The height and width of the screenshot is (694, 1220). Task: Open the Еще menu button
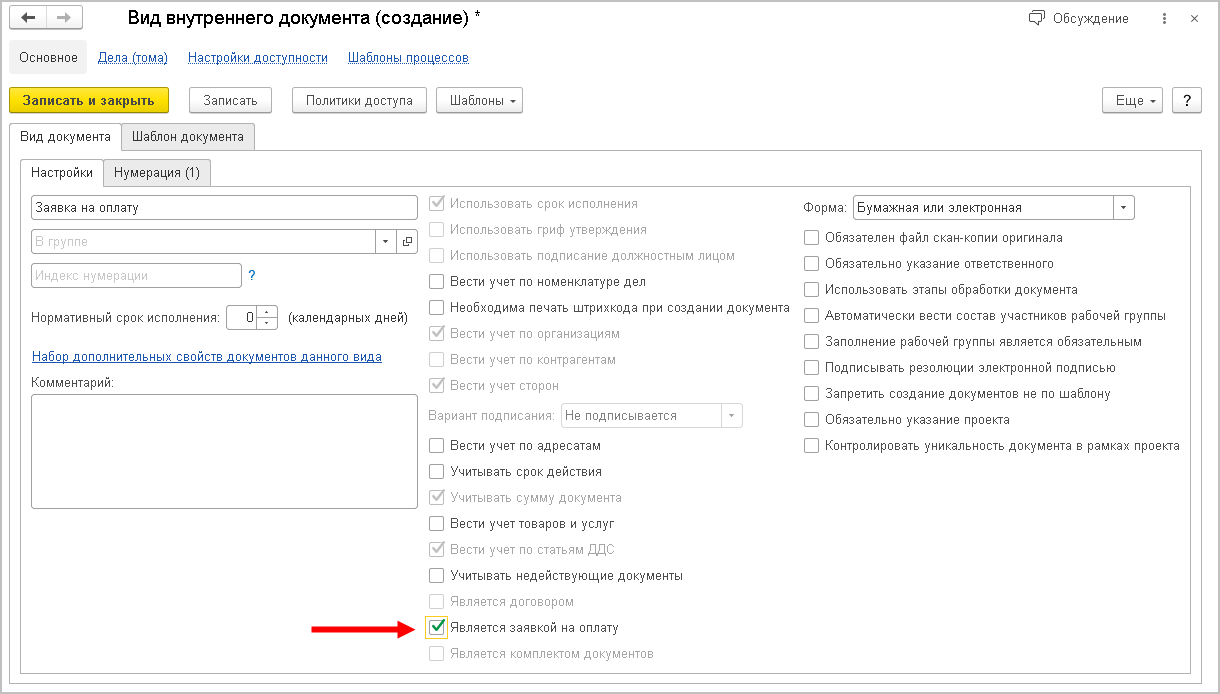click(x=1134, y=100)
